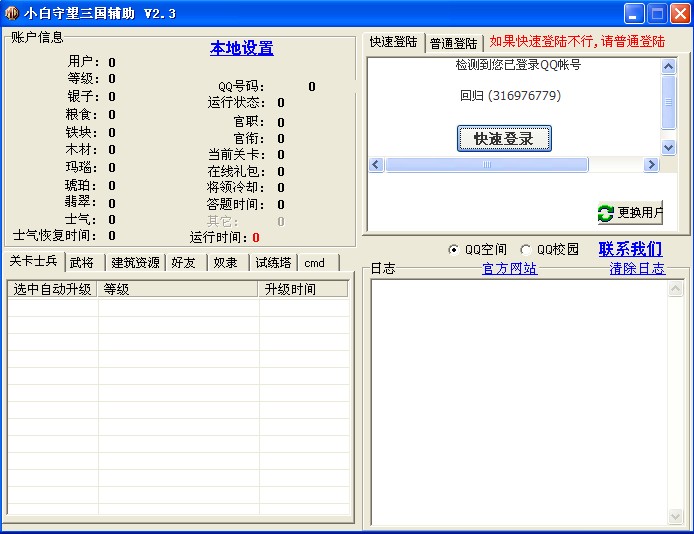Click the 升级时间 column header
The height and width of the screenshot is (534, 694).
304,289
